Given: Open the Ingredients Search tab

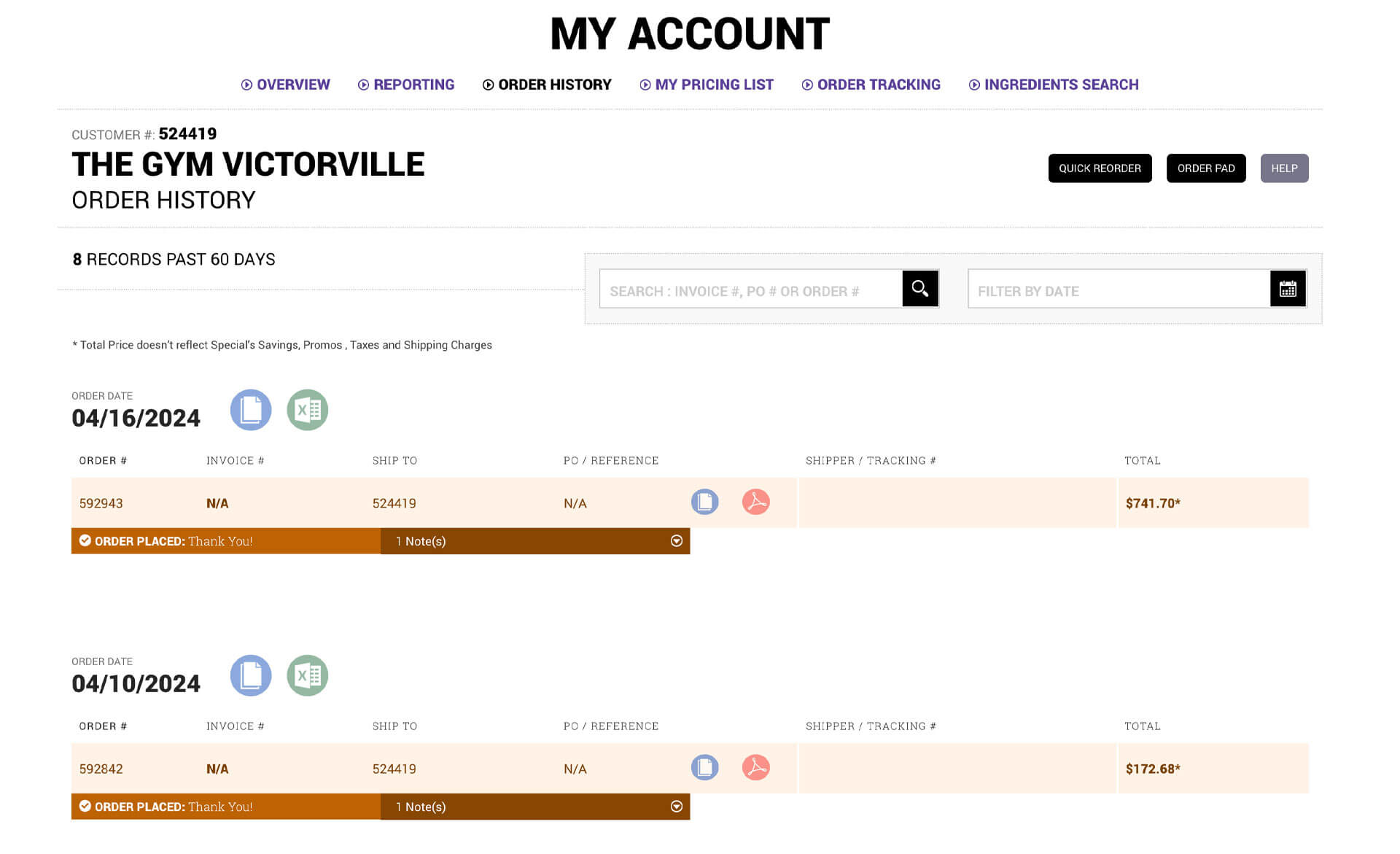Looking at the screenshot, I should pyautogui.click(x=1054, y=85).
